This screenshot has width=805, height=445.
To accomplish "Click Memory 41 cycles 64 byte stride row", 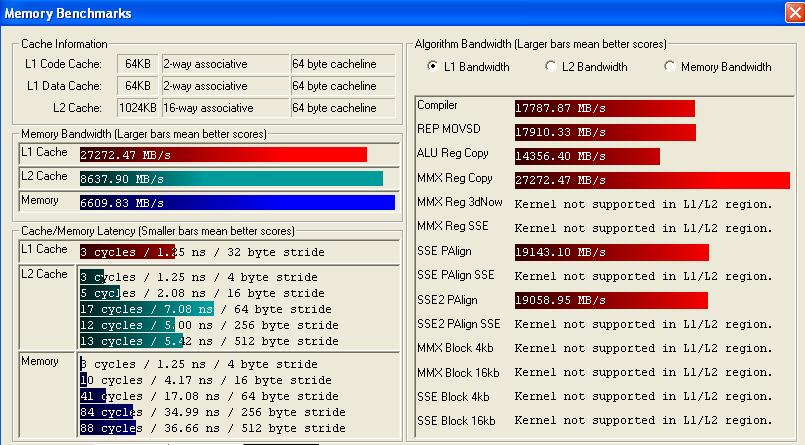I will point(209,396).
